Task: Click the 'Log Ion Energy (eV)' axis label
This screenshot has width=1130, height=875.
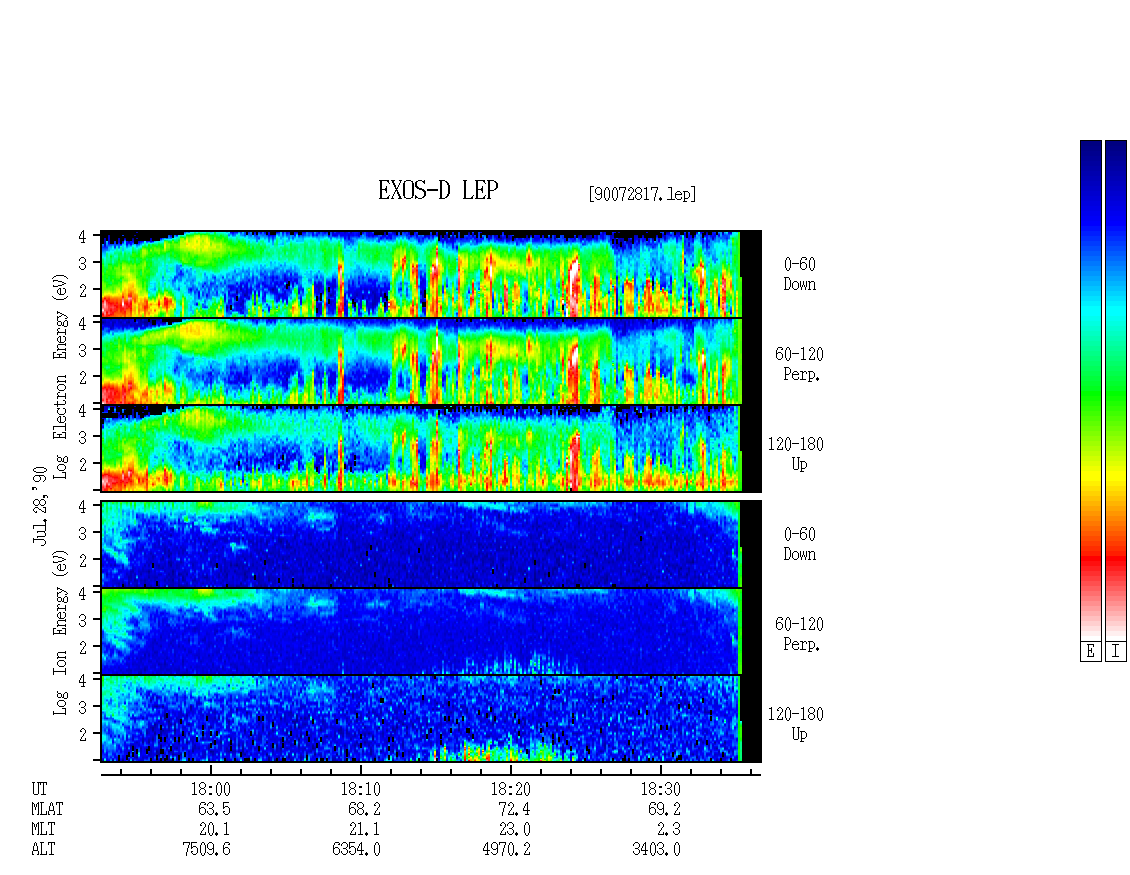Action: pos(61,633)
